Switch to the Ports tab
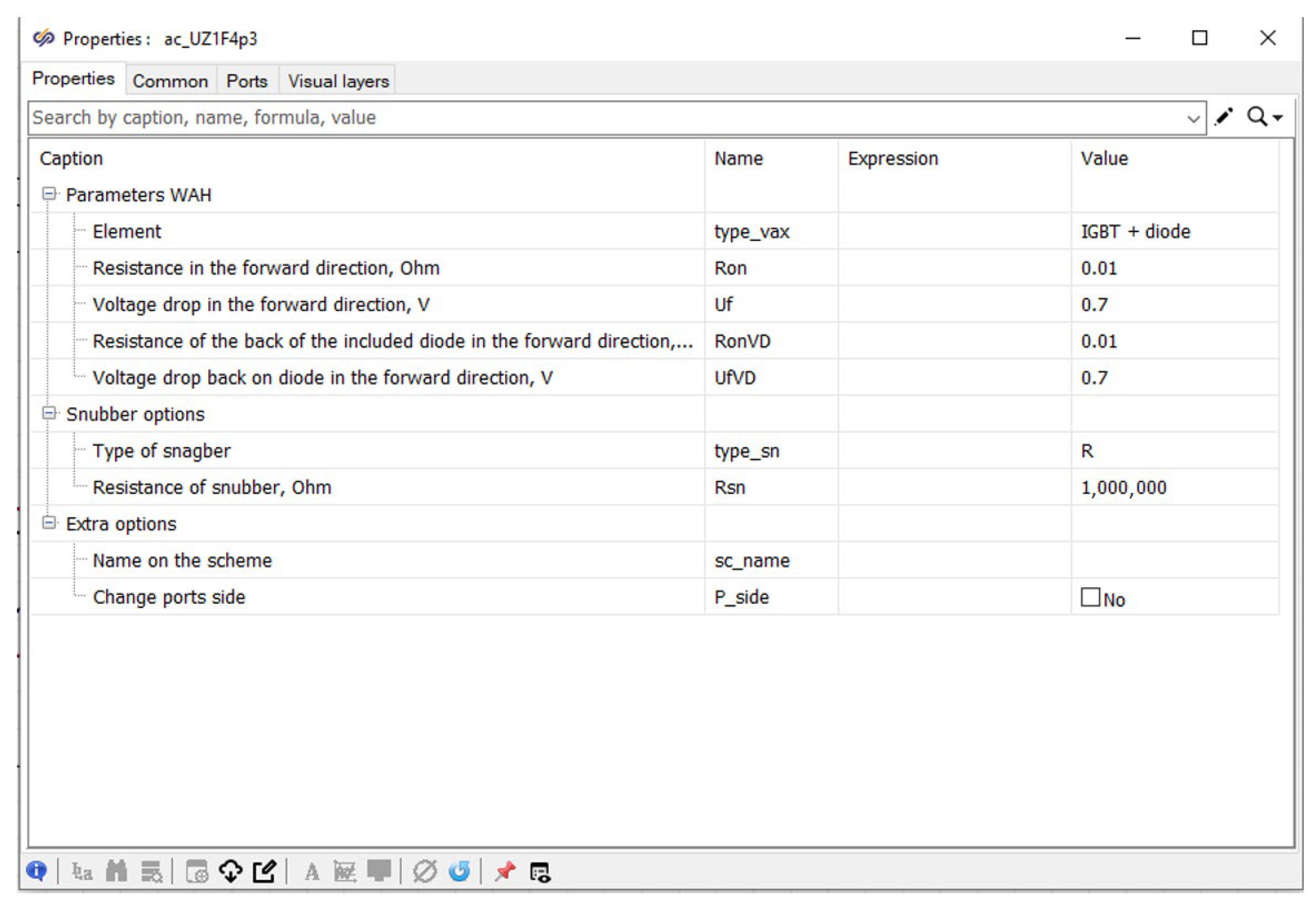Image resolution: width=1316 pixels, height=908 pixels. point(247,81)
